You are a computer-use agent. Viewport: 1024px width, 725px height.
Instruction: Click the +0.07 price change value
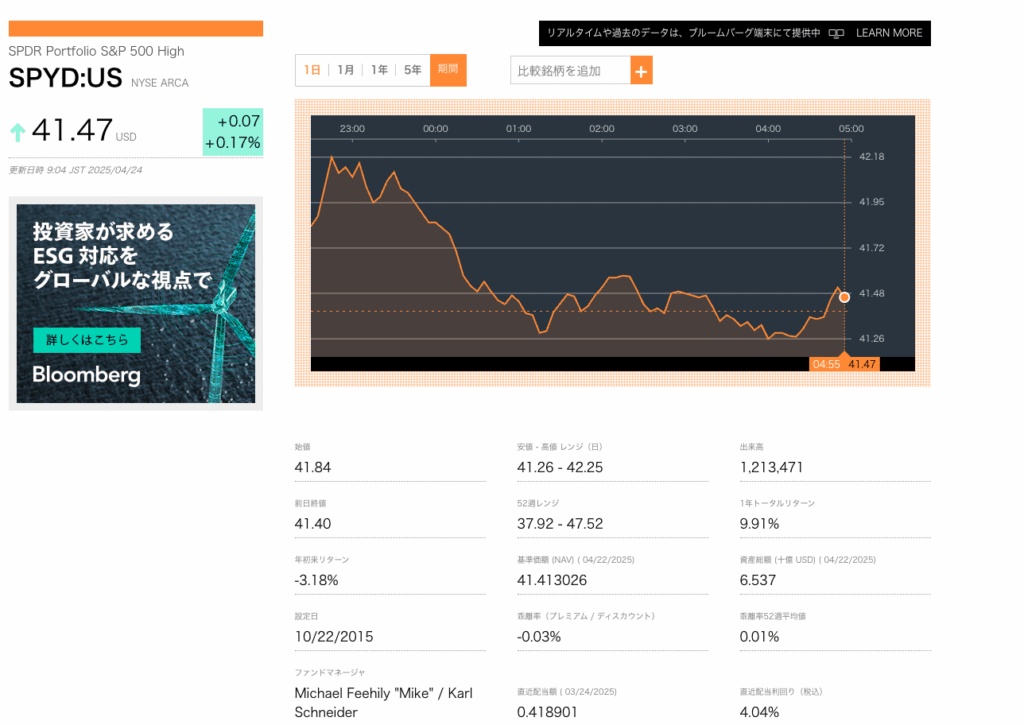(238, 121)
